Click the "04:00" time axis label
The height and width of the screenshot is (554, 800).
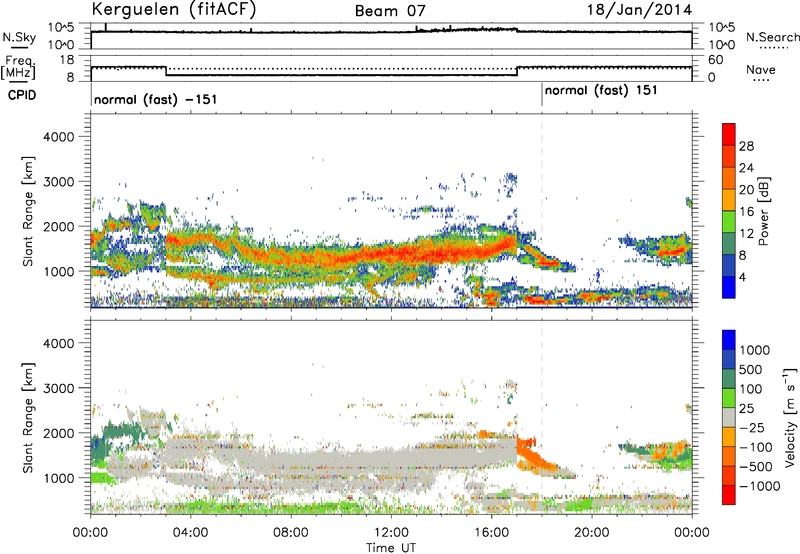[x=190, y=533]
